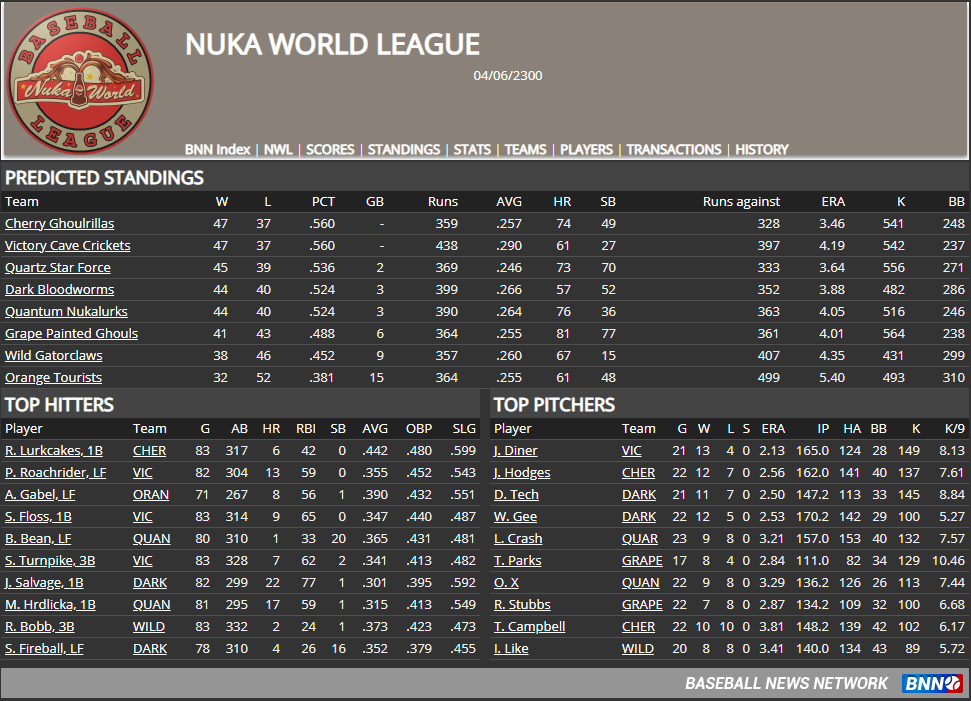The width and height of the screenshot is (971, 701).
Task: View hitter S. Turnpike, 3B profile
Action: (50, 560)
